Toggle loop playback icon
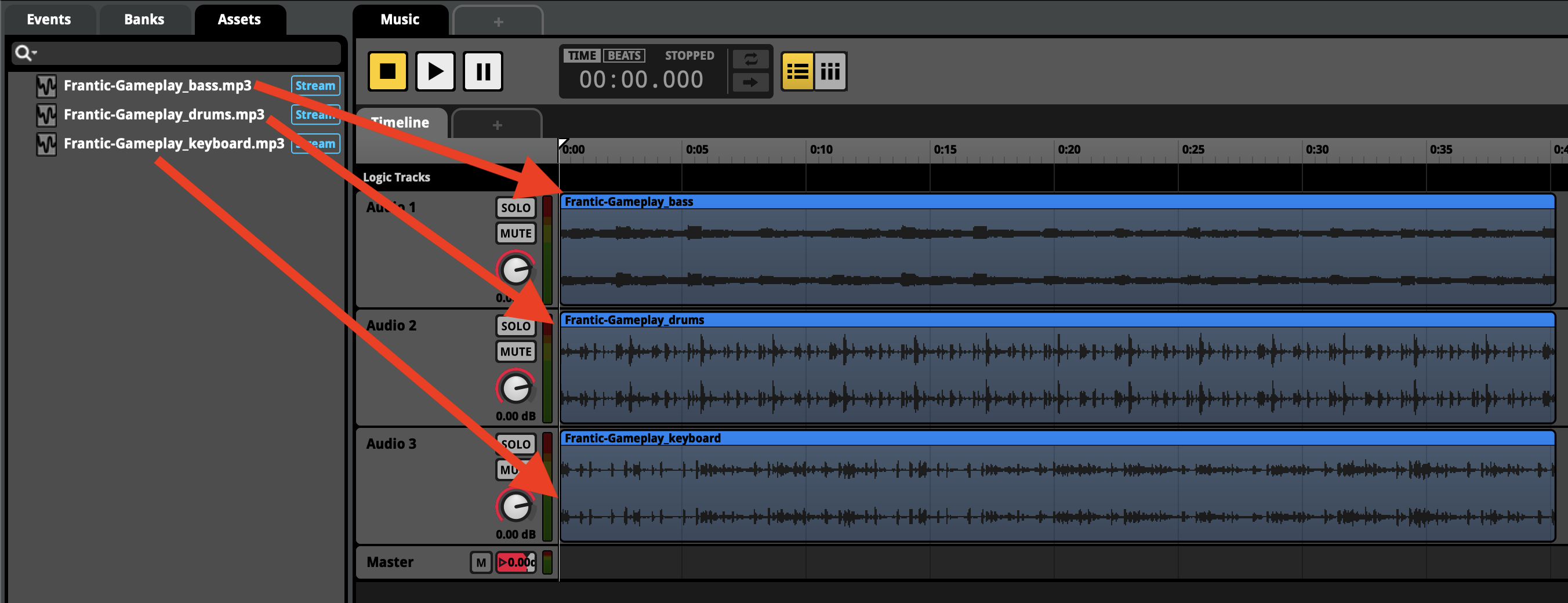Viewport: 1568px width, 603px height. pyautogui.click(x=750, y=59)
